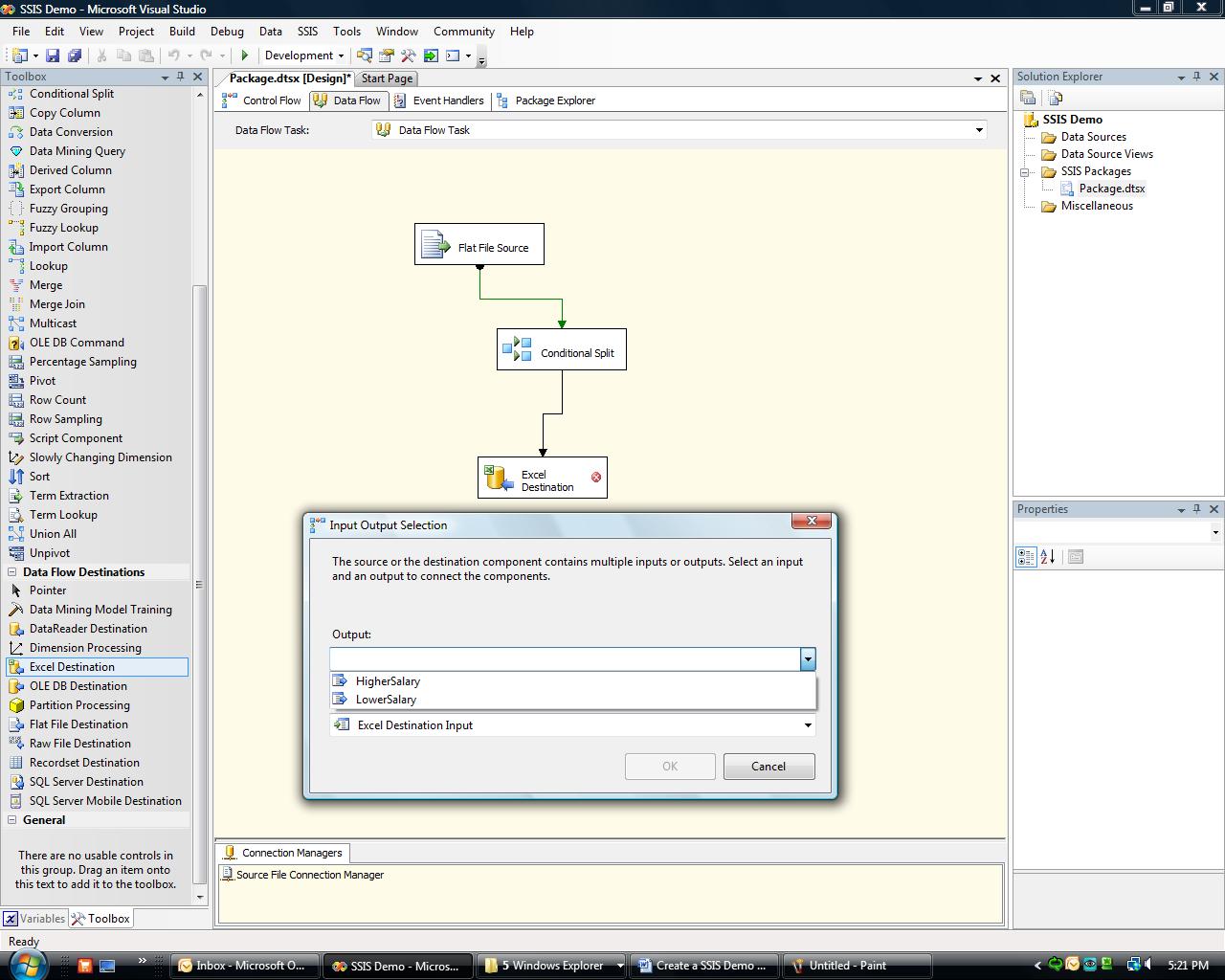Image resolution: width=1225 pixels, height=980 pixels.
Task: Toggle Alphabetical sort in Properties panel
Action: pos(1048,557)
